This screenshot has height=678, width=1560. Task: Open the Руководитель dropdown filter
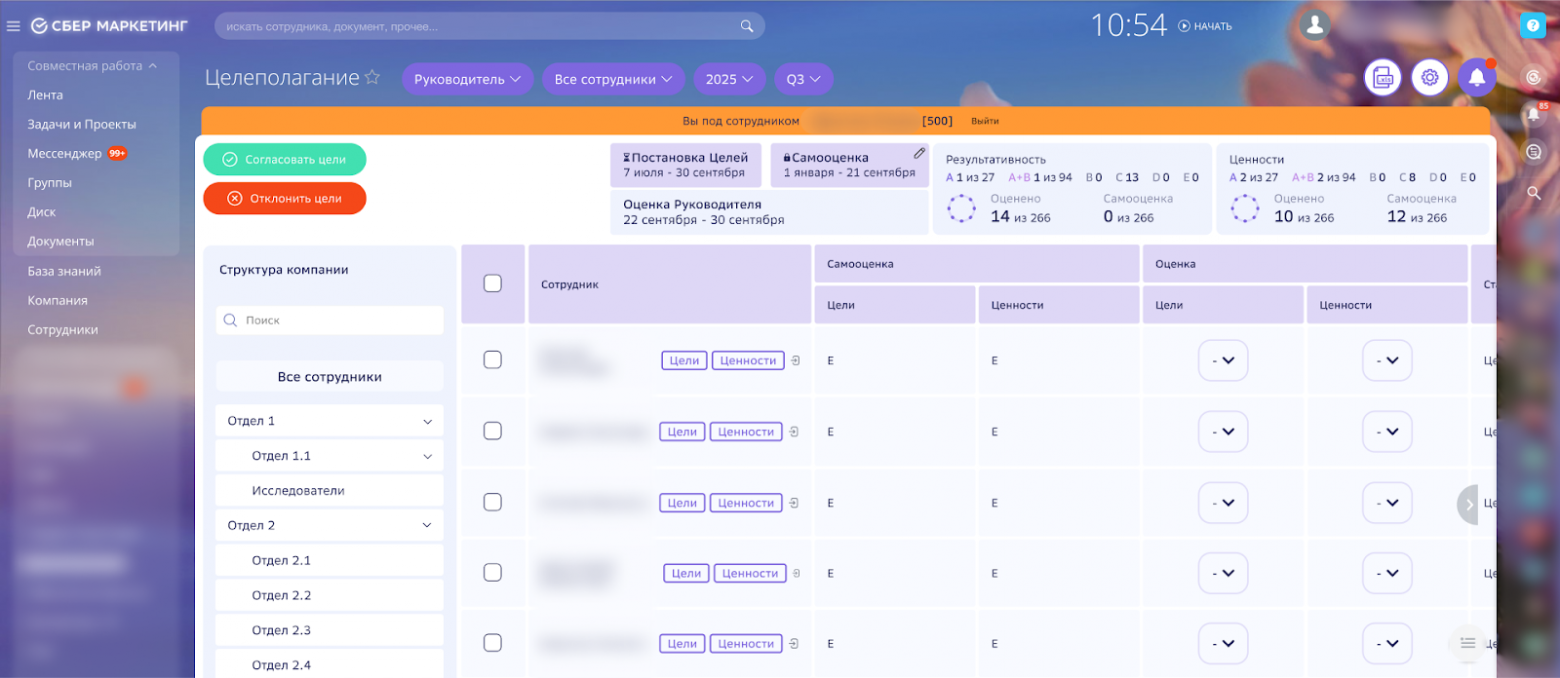[x=467, y=79]
